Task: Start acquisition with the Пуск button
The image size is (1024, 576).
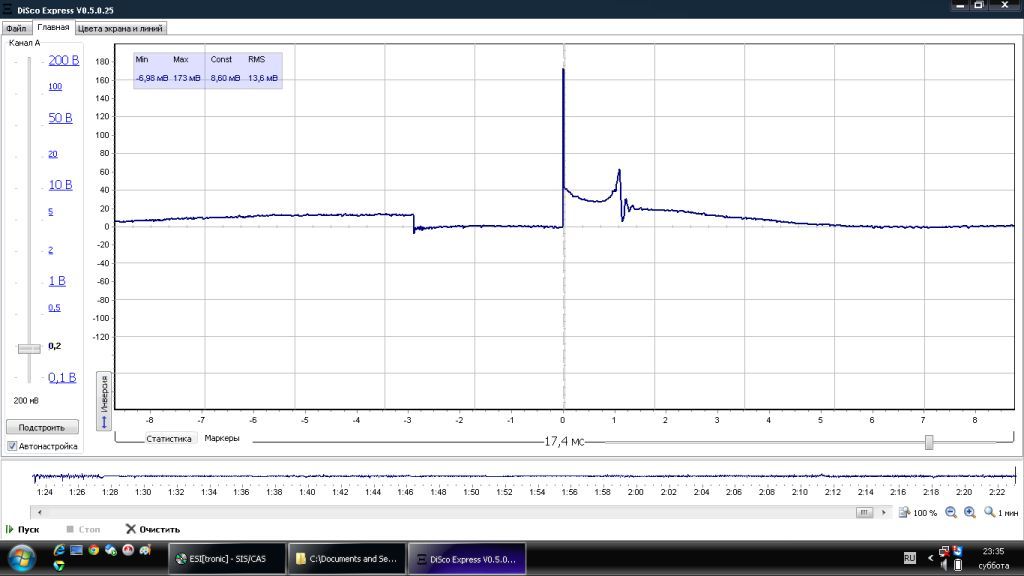Action: [23, 529]
